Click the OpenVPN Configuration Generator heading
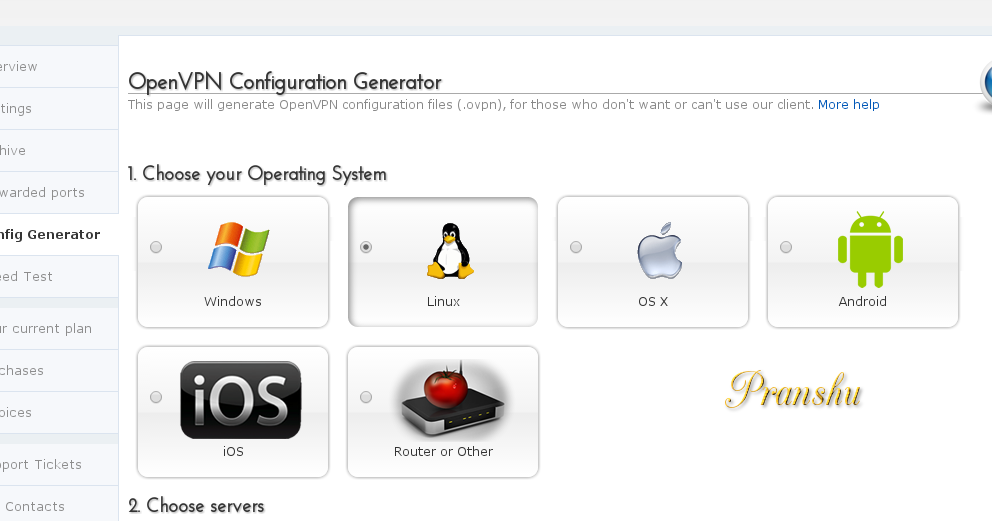 click(x=285, y=82)
